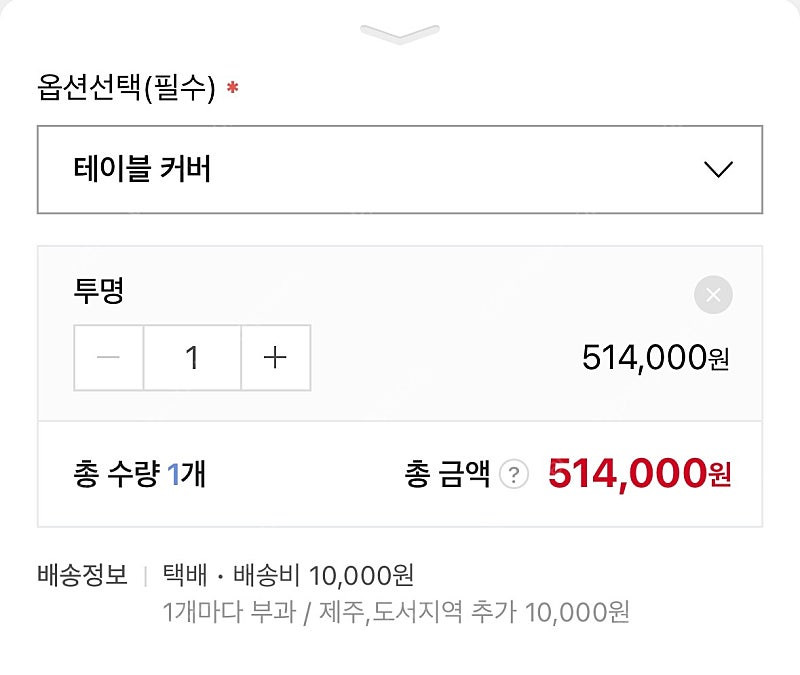800x675 pixels.
Task: Collapse the panel using the top chevron
Action: click(400, 30)
